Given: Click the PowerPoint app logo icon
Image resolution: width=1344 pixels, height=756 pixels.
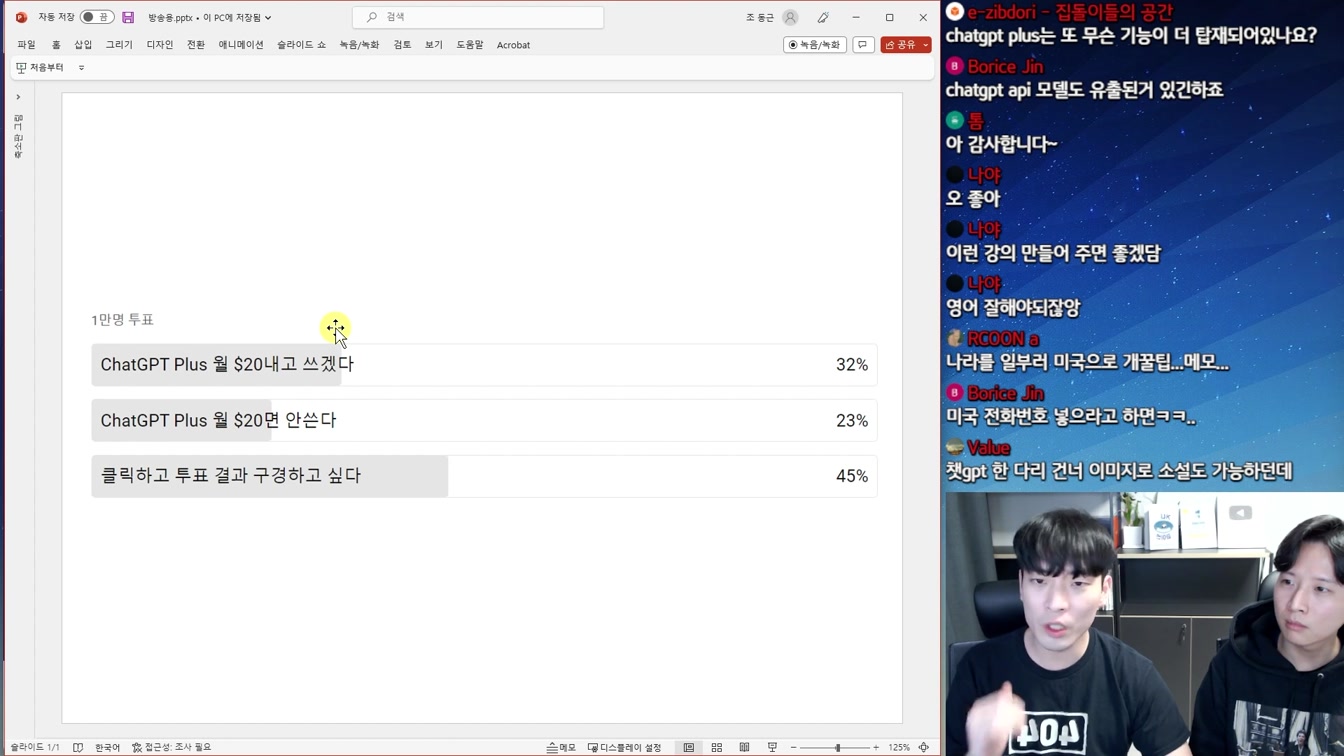Looking at the screenshot, I should click(x=21, y=17).
